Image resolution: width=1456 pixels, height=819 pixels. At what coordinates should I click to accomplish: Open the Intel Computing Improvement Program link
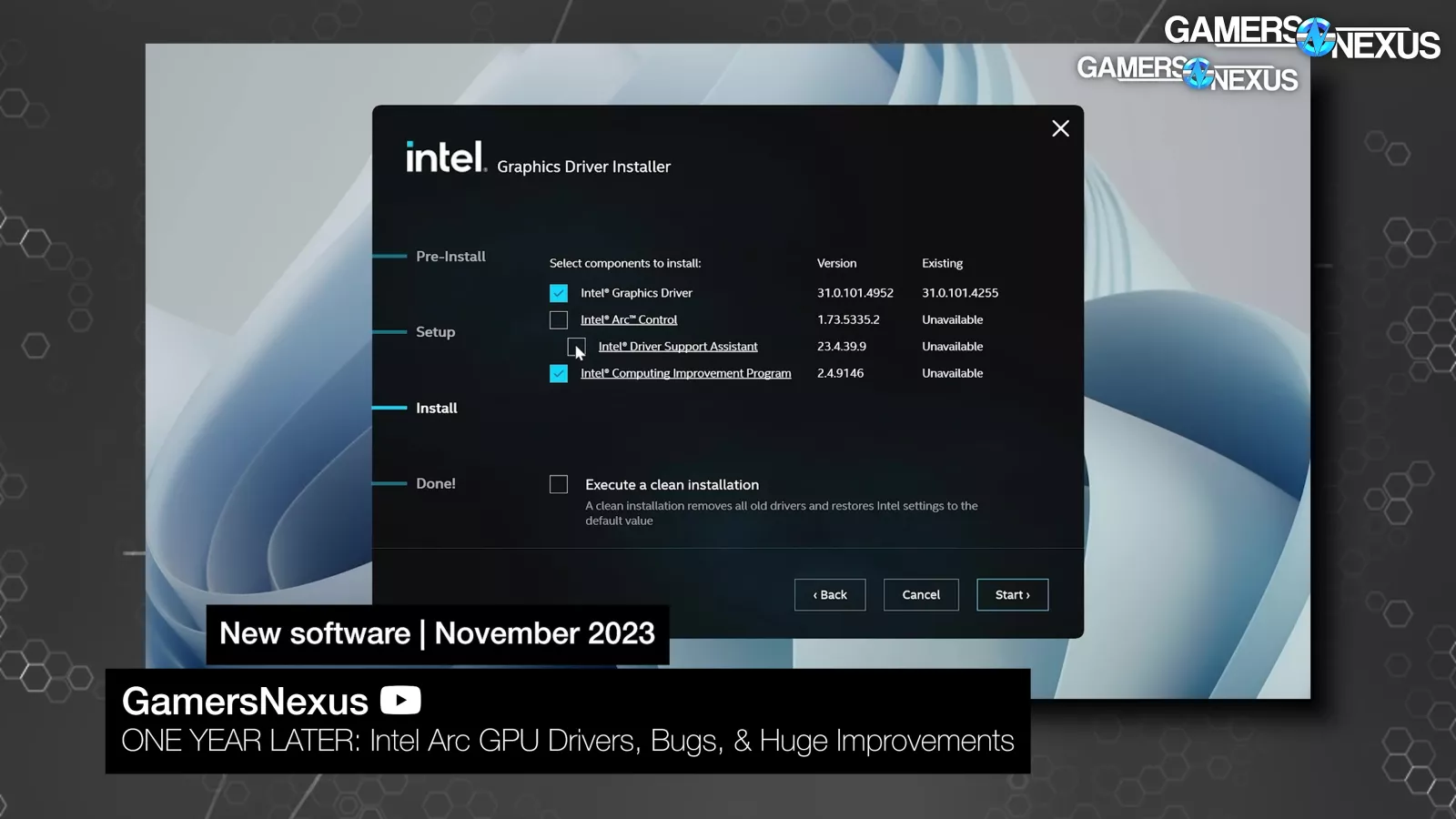685,373
